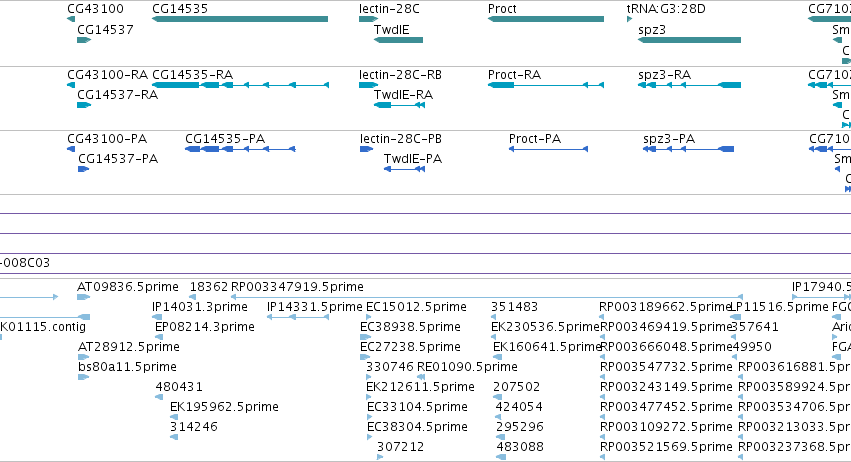
Task: Select the 314246 feature
Action: tap(174, 438)
